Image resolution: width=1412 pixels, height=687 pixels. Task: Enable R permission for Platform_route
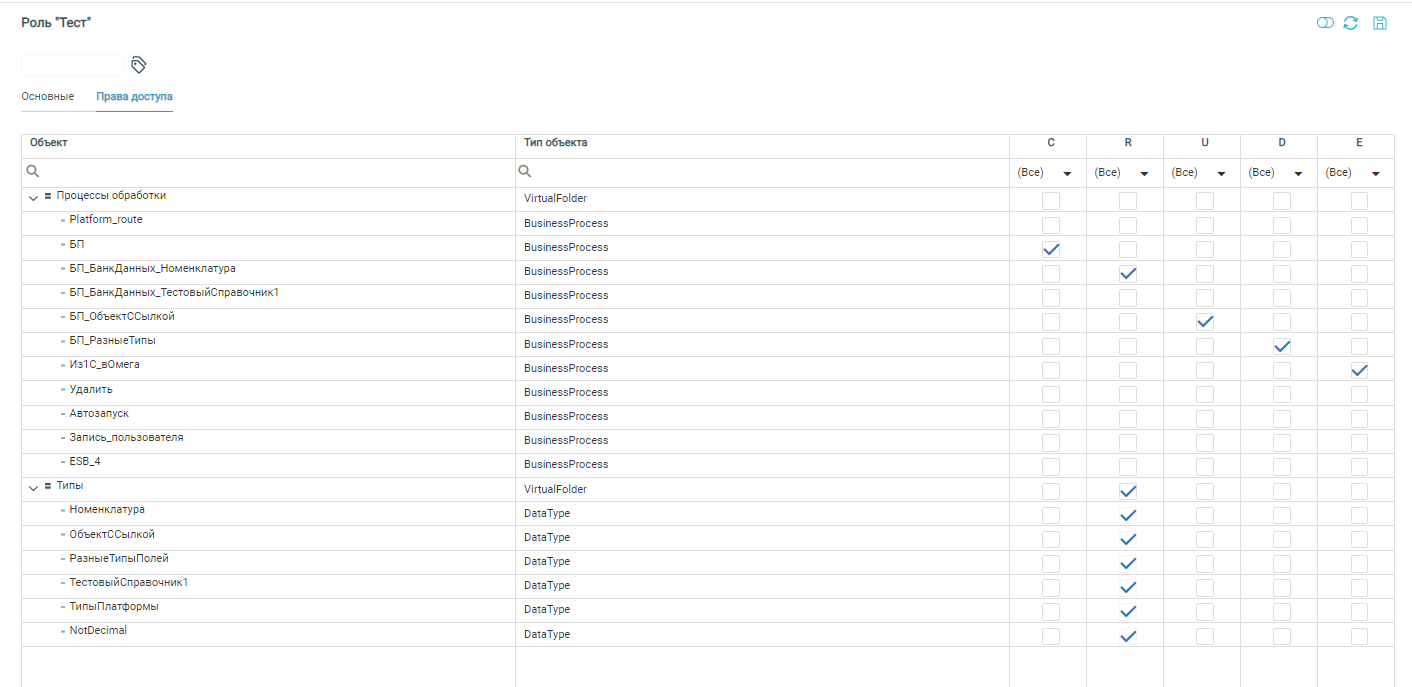click(1128, 225)
